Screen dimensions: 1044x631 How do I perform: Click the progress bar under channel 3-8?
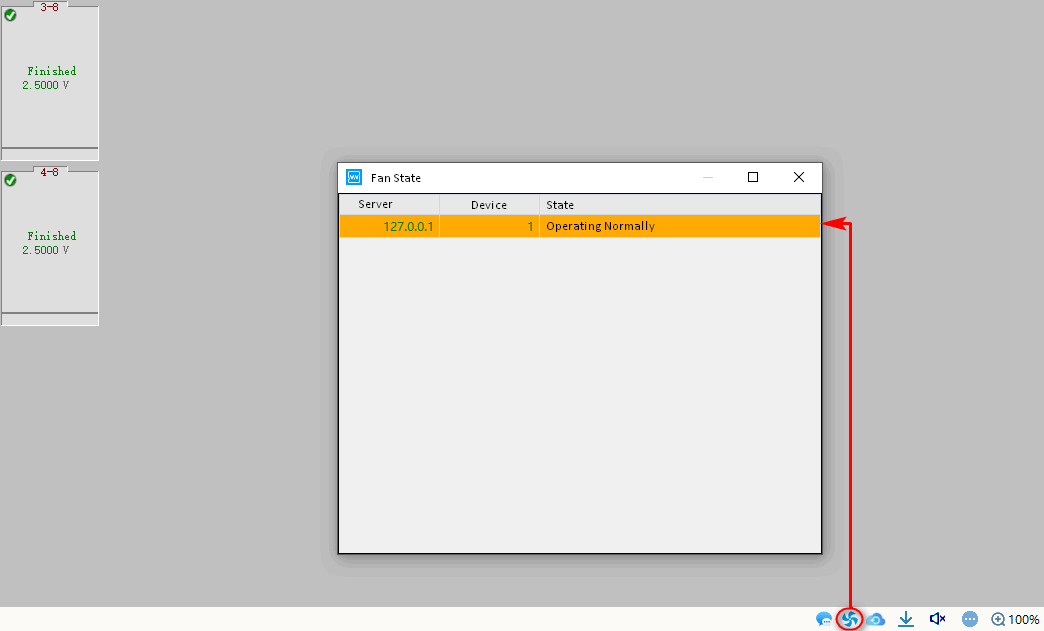[x=50, y=154]
